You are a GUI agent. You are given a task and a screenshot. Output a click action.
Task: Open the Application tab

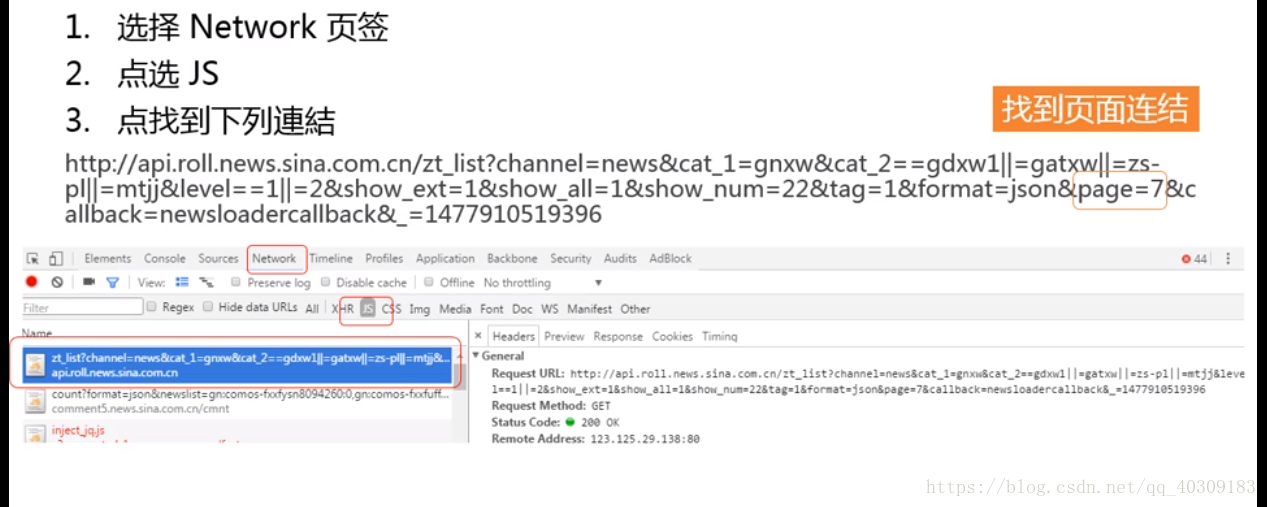(x=445, y=258)
